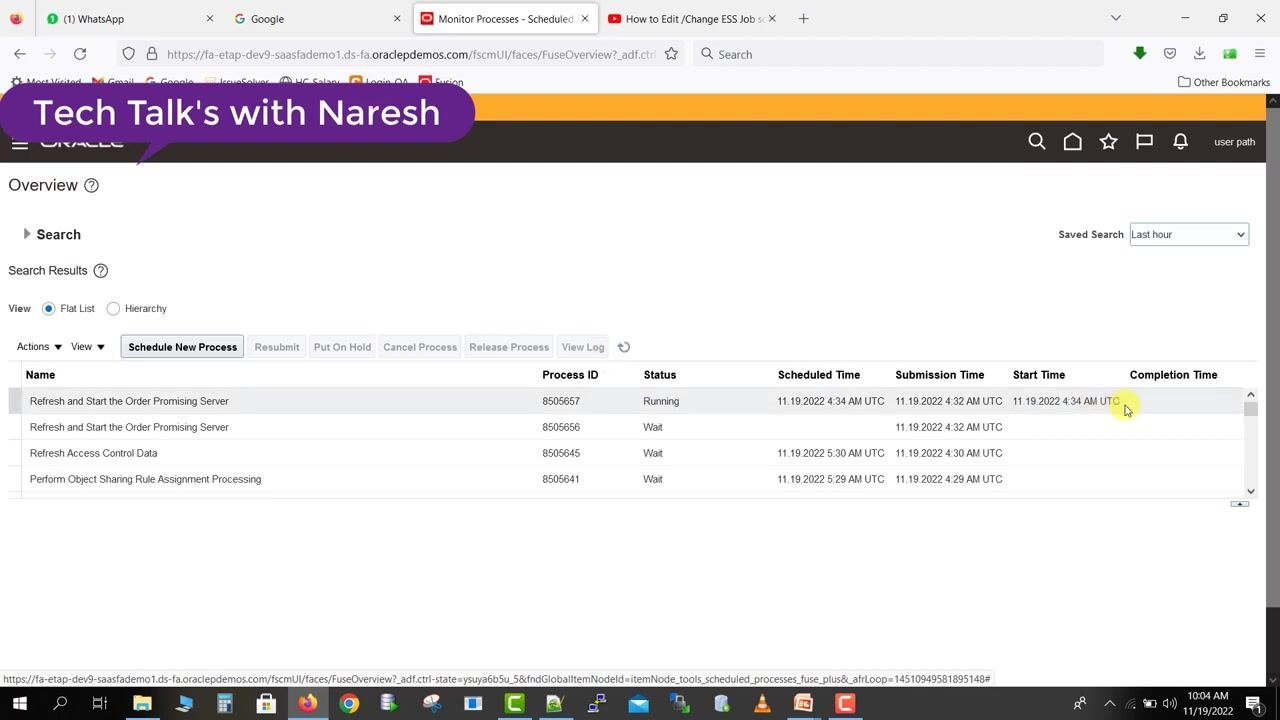Open user path account menu

[x=1234, y=142]
